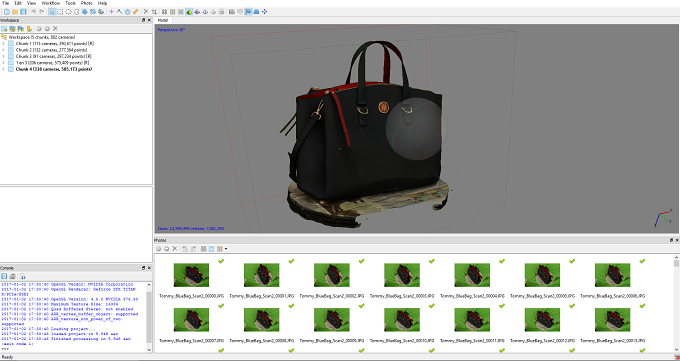Click the Open project folder icon
The height and width of the screenshot is (361, 680).
[15, 12]
